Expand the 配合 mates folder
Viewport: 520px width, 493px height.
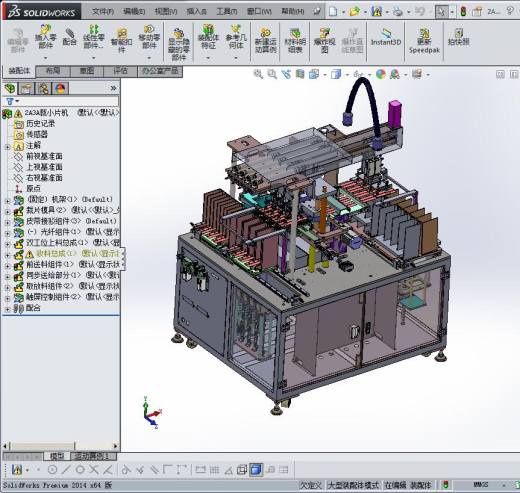click(x=7, y=309)
